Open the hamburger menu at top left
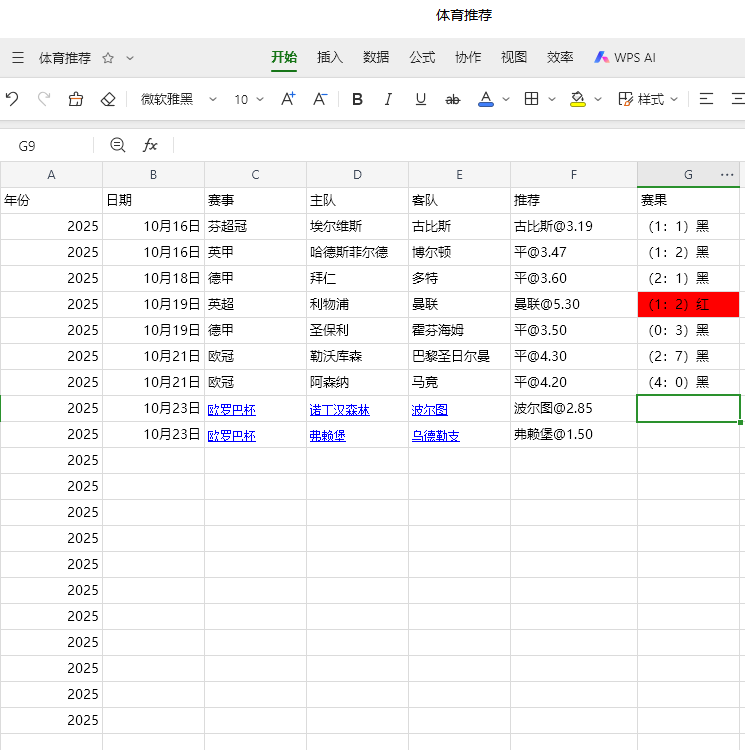745x750 pixels. click(18, 58)
